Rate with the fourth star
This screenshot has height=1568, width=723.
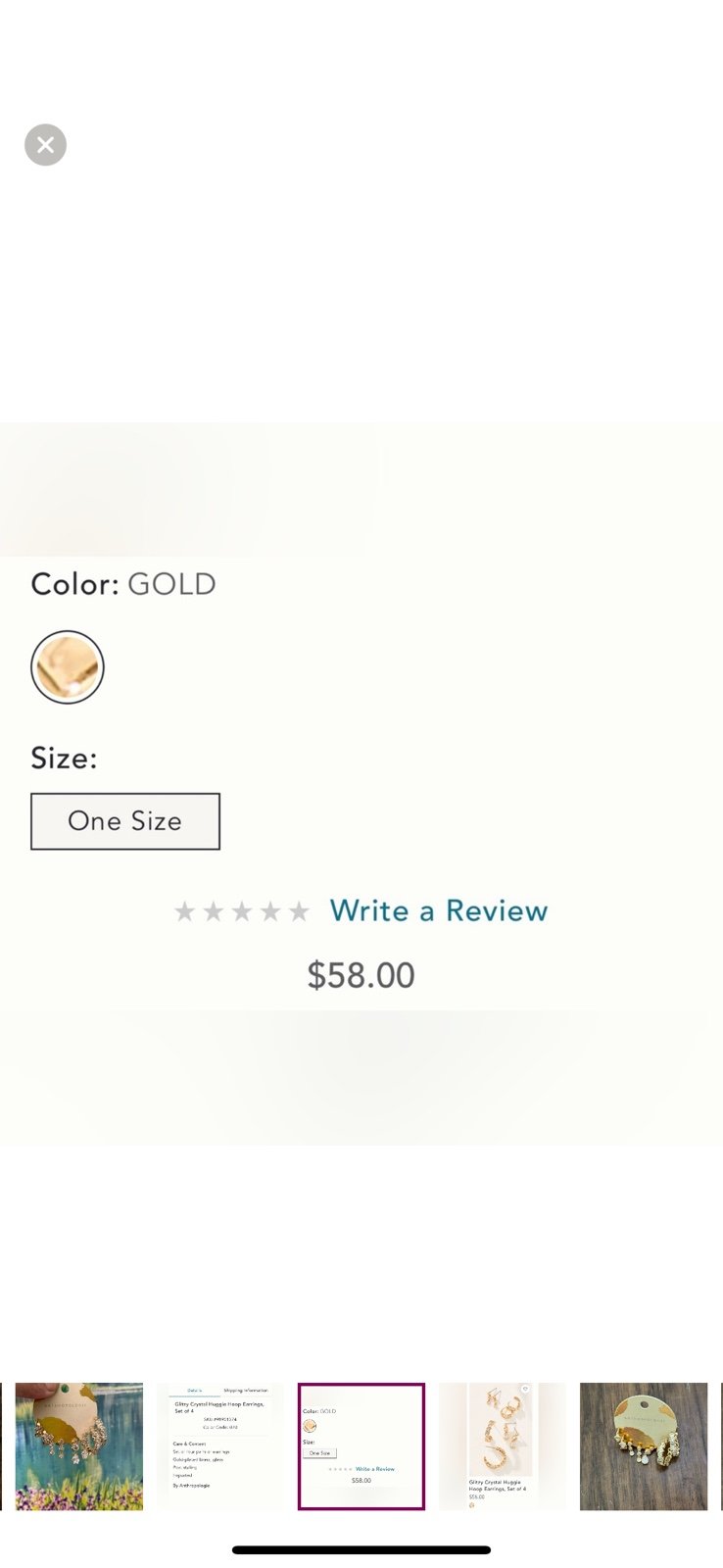tap(270, 912)
